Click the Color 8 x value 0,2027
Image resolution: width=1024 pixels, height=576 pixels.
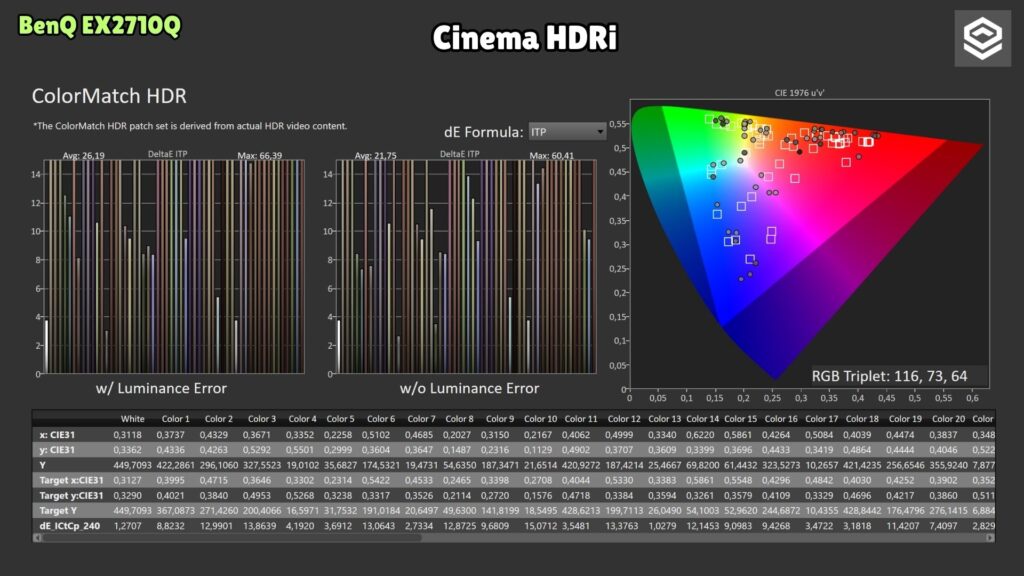click(x=457, y=434)
